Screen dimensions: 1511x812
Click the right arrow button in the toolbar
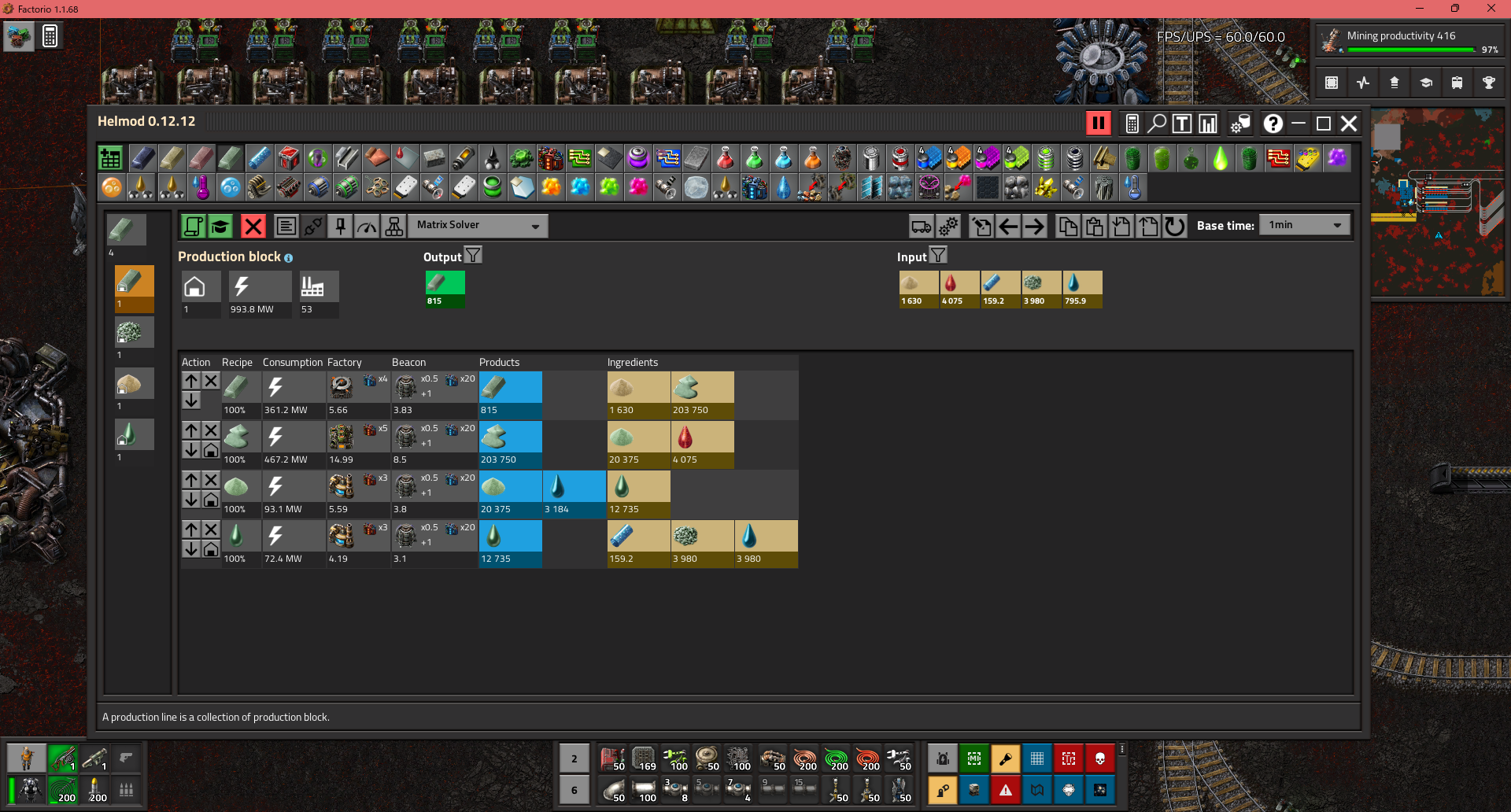[1035, 227]
